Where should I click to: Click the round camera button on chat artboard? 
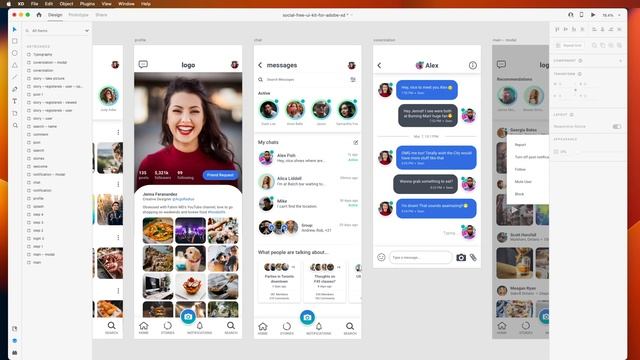pos(307,317)
